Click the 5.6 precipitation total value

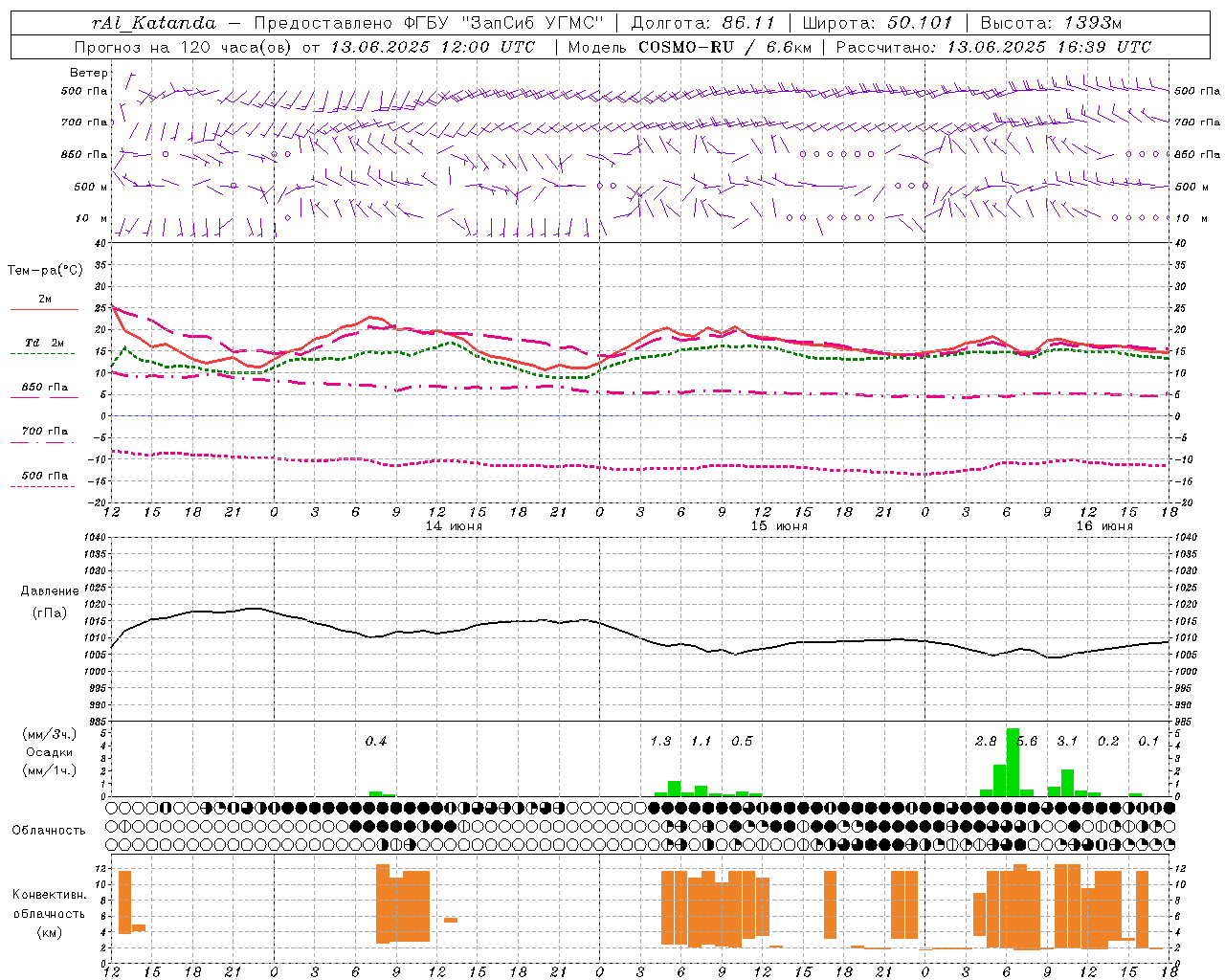click(x=1027, y=742)
